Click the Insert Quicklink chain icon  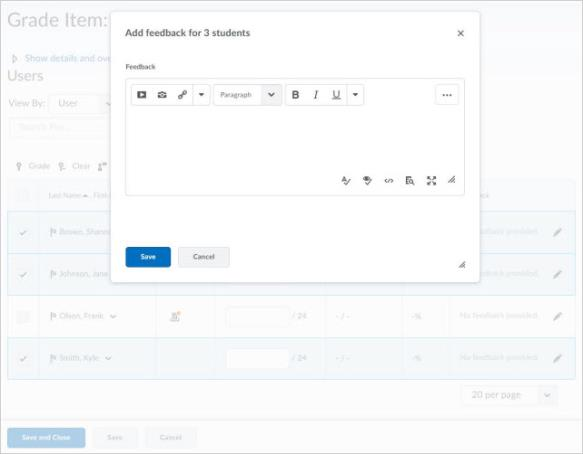coord(182,95)
